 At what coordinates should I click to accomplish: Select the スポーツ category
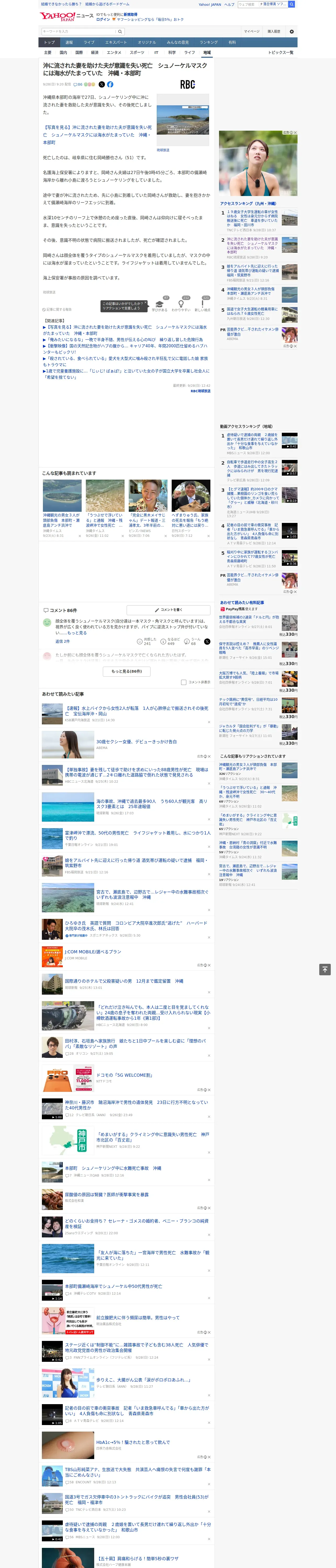tap(137, 52)
